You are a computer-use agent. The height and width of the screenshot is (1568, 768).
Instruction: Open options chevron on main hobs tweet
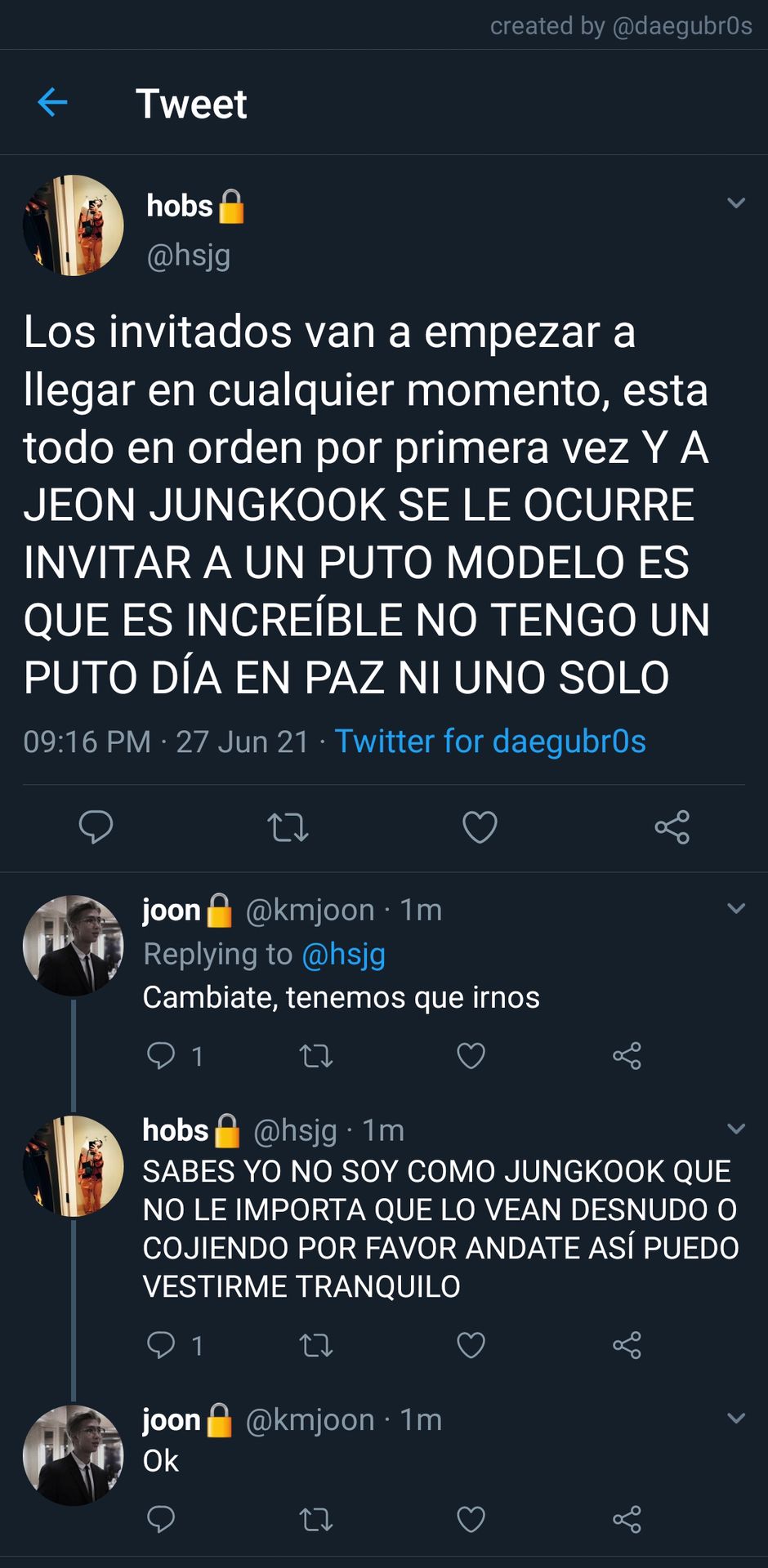point(736,203)
